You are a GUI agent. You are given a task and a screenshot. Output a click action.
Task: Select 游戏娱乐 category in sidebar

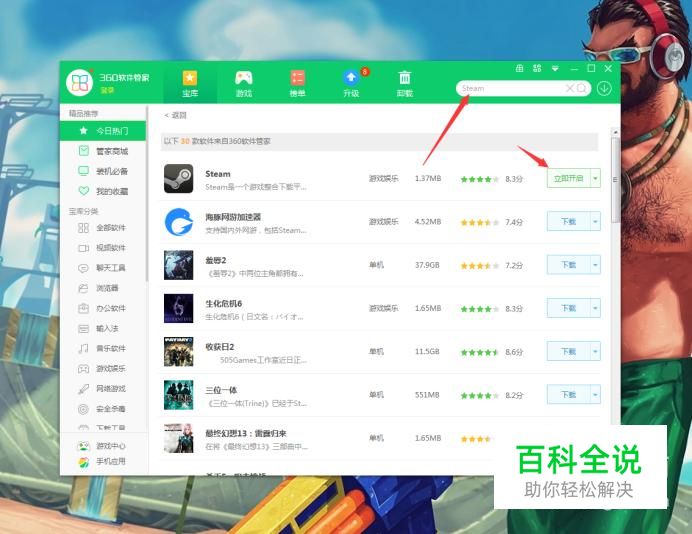(103, 369)
